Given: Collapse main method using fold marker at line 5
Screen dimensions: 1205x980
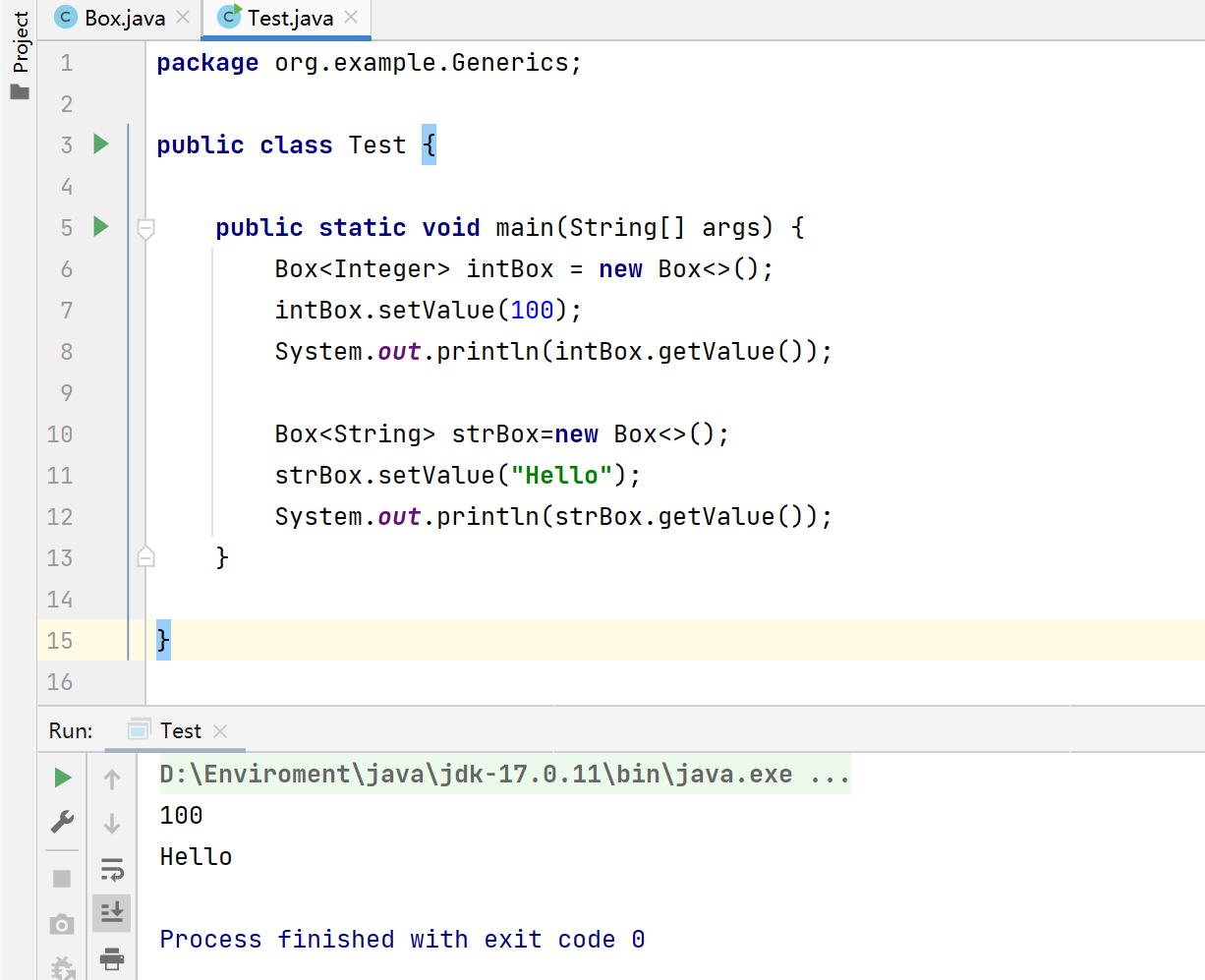Looking at the screenshot, I should pyautogui.click(x=145, y=229).
